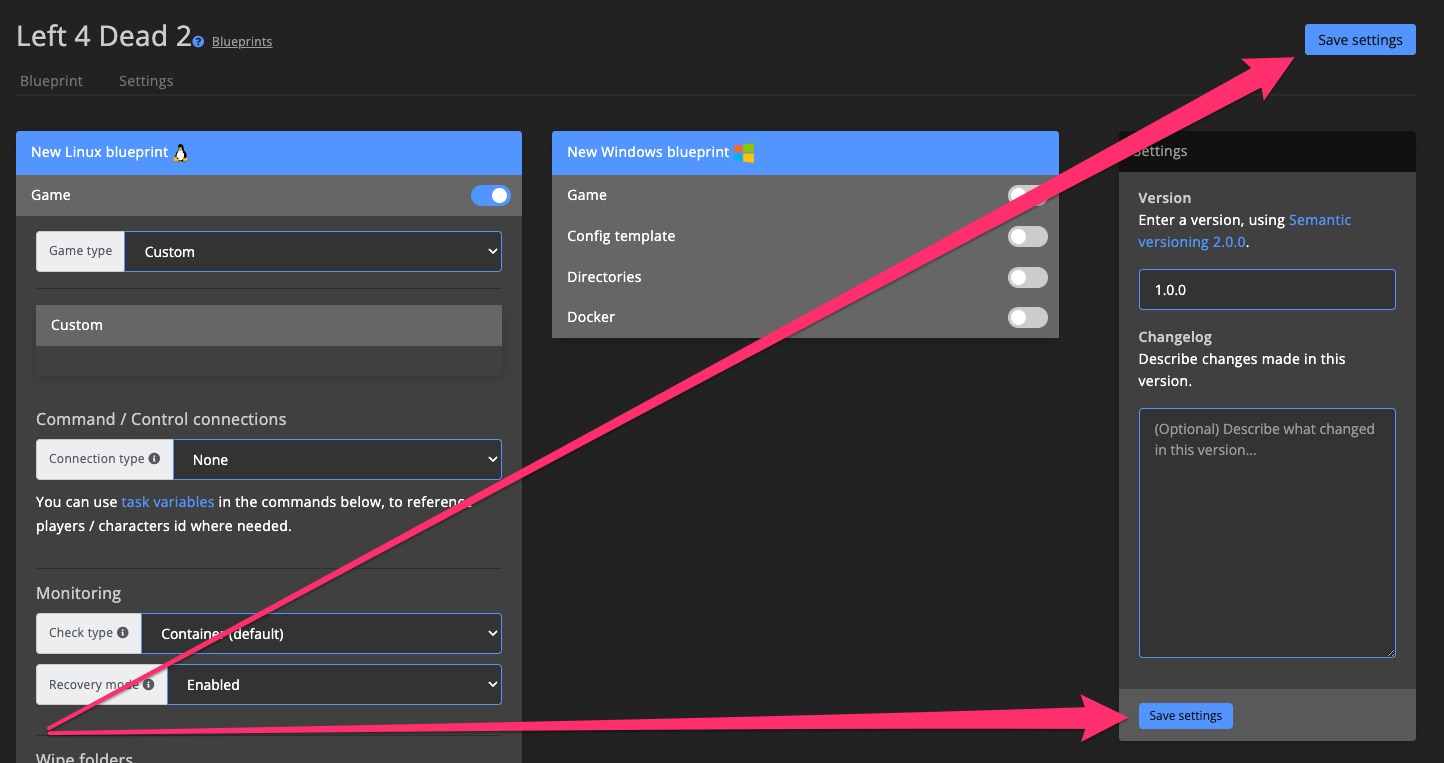
Task: Open the Recovery mode dropdown set to Enabled
Action: pyautogui.click(x=334, y=685)
